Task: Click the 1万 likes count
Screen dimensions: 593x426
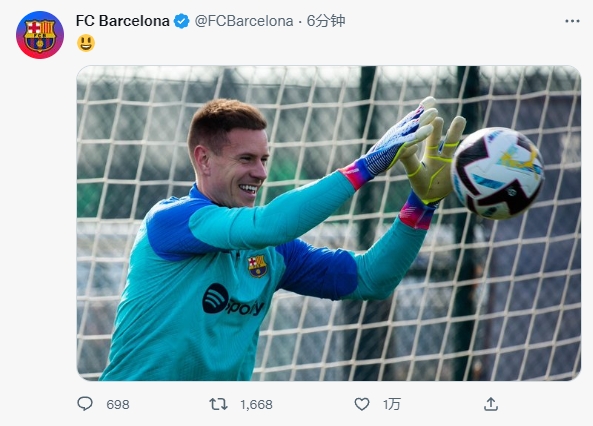Action: point(392,404)
